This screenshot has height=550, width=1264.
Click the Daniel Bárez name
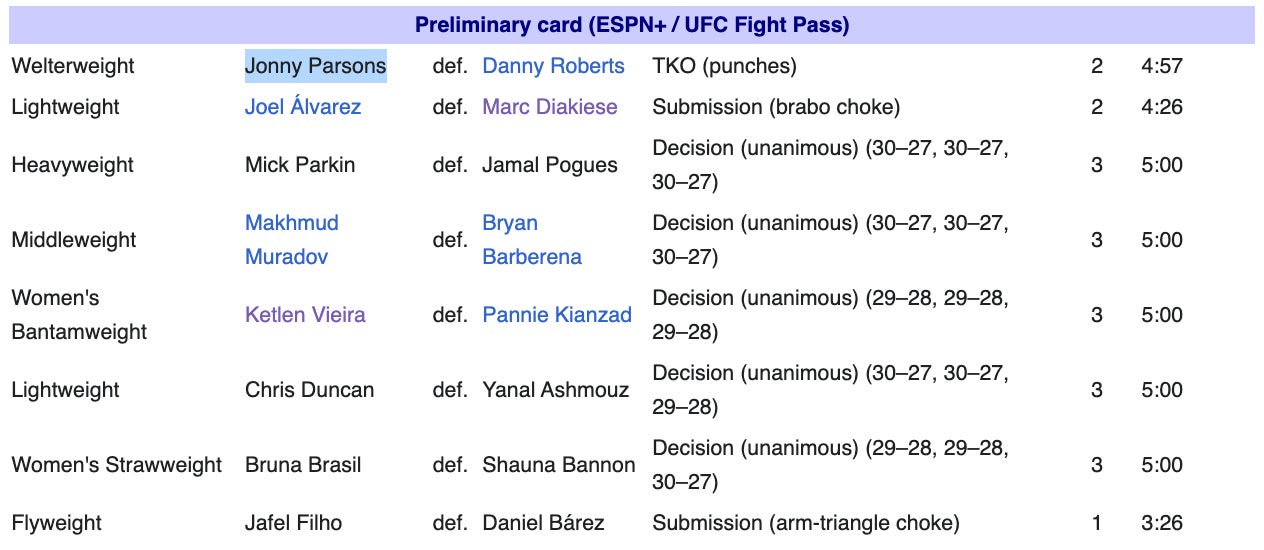pos(543,523)
